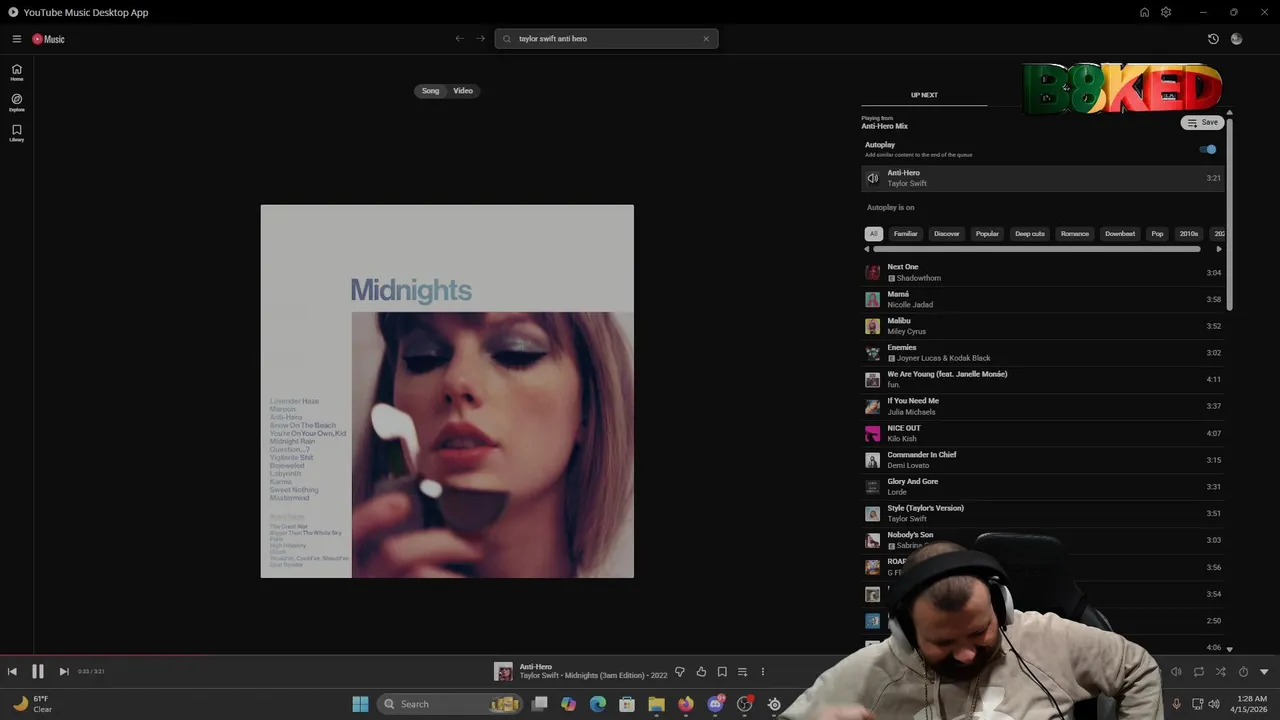Viewport: 1280px width, 720px height.
Task: Select the All filter chip
Action: (x=873, y=234)
